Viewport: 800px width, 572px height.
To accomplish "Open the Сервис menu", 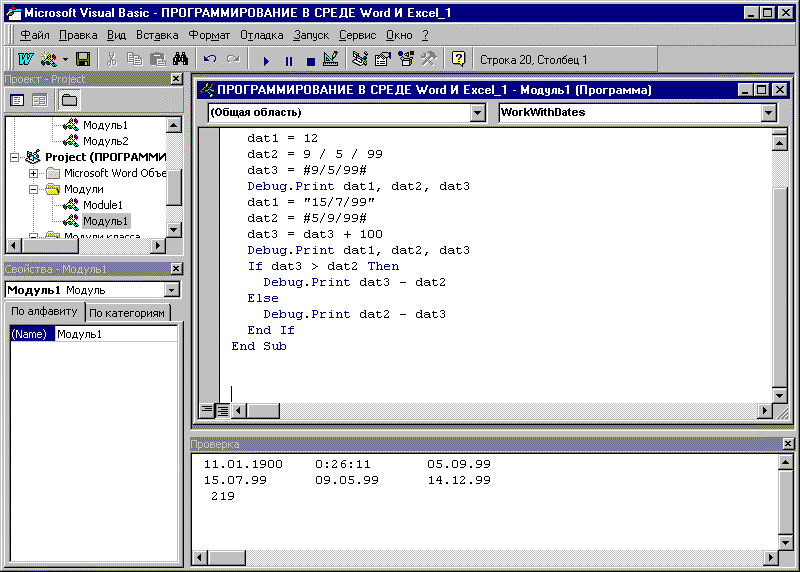I will [357, 35].
